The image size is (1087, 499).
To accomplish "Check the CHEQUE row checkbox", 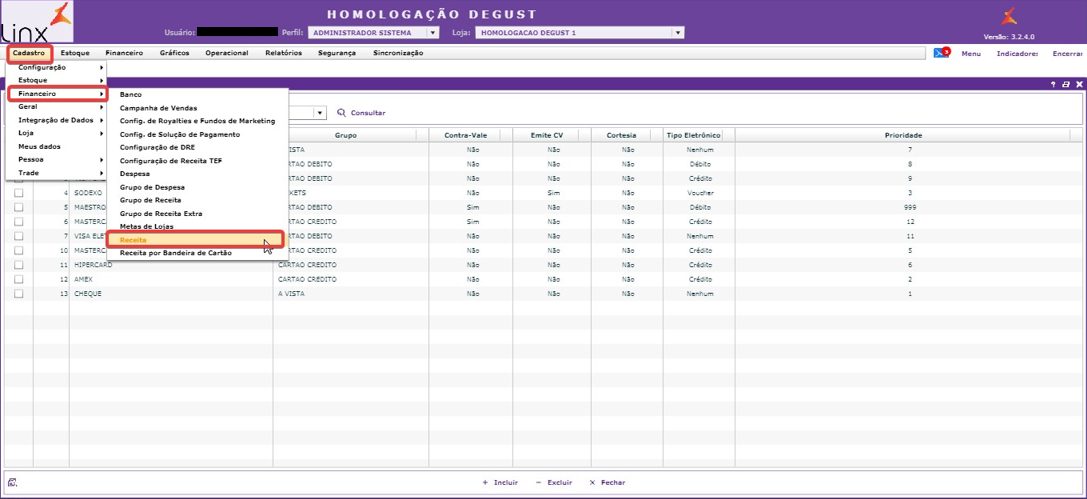I will coord(19,294).
